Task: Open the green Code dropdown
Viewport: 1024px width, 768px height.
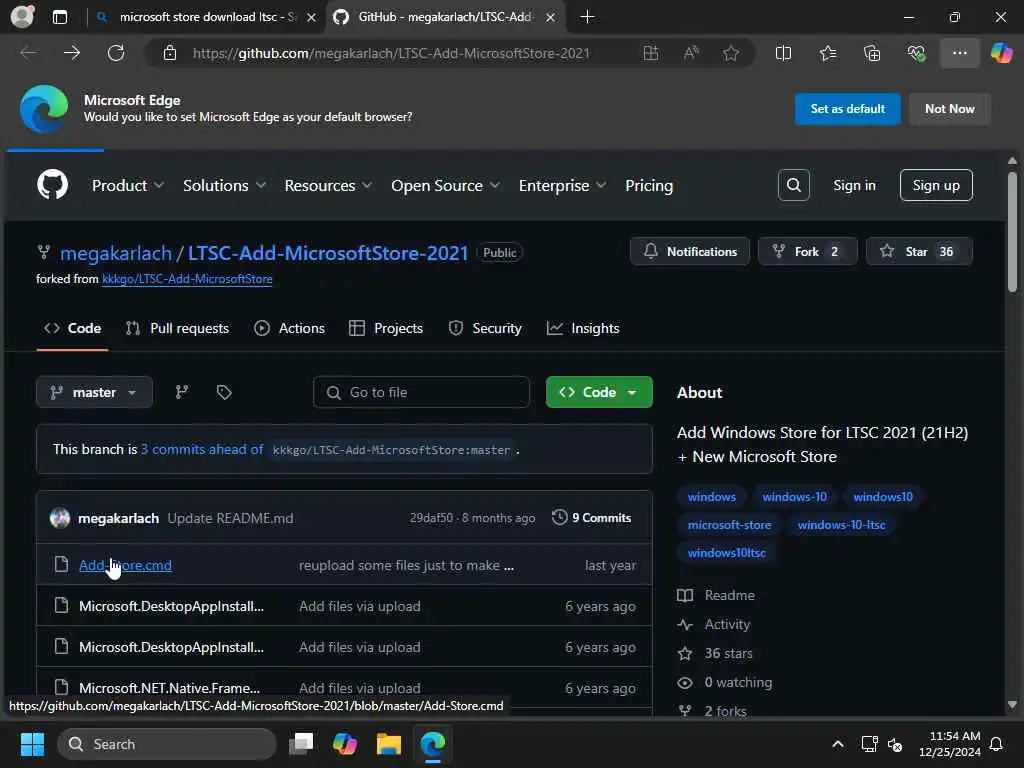Action: coord(599,392)
